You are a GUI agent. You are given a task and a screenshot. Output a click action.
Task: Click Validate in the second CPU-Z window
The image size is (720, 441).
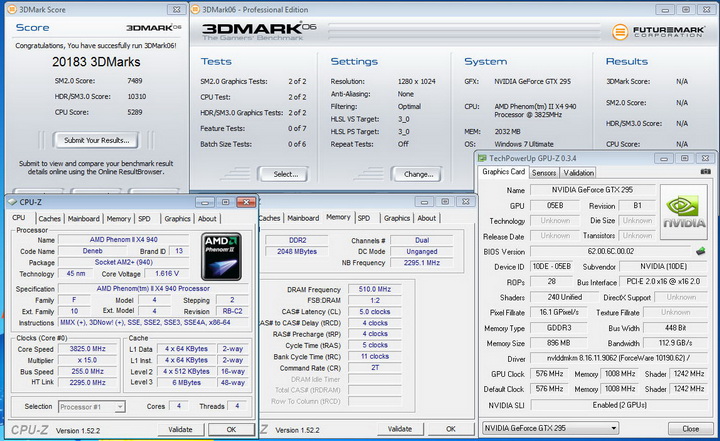[x=400, y=429]
